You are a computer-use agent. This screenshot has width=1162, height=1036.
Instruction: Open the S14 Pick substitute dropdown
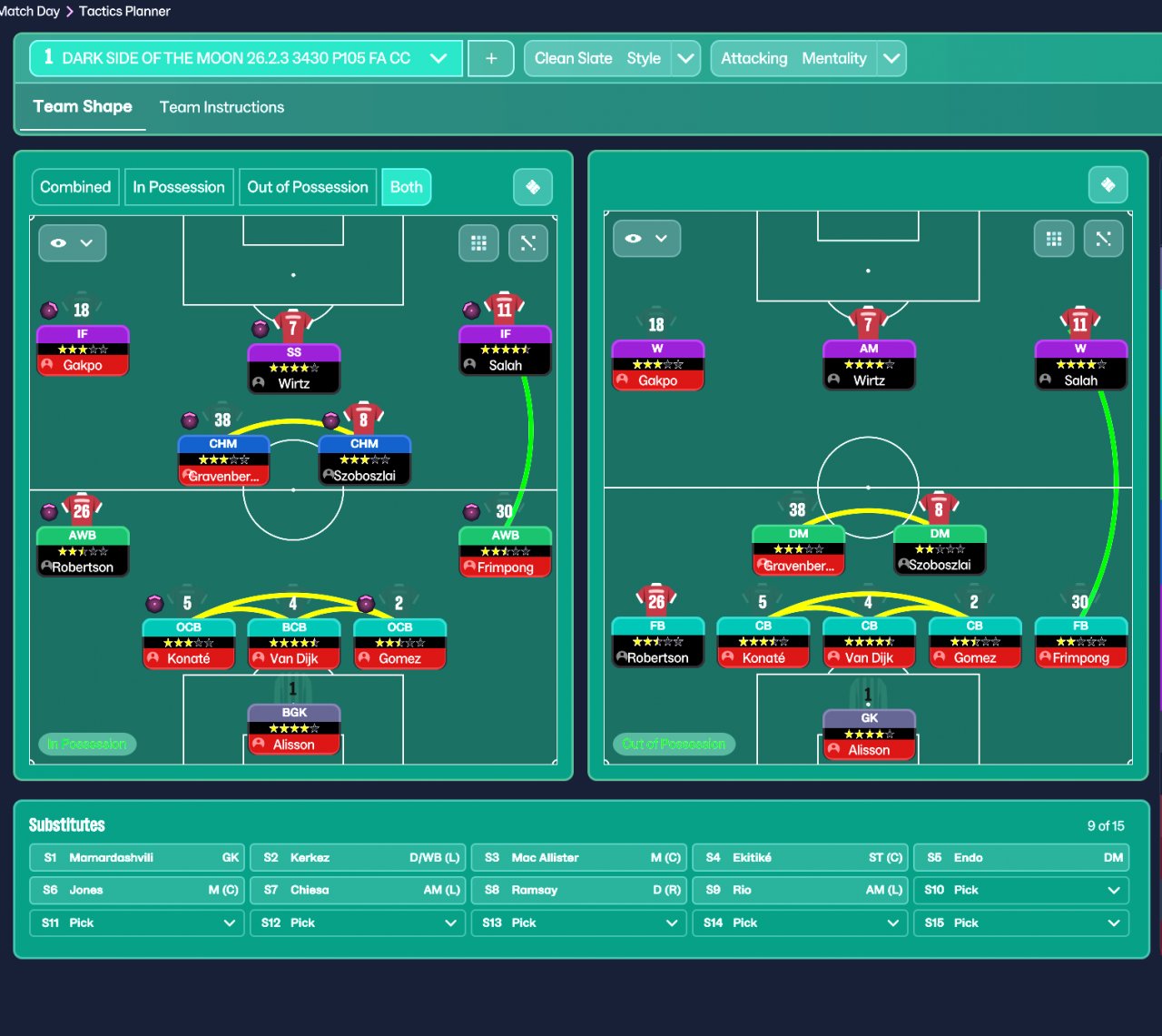[800, 923]
